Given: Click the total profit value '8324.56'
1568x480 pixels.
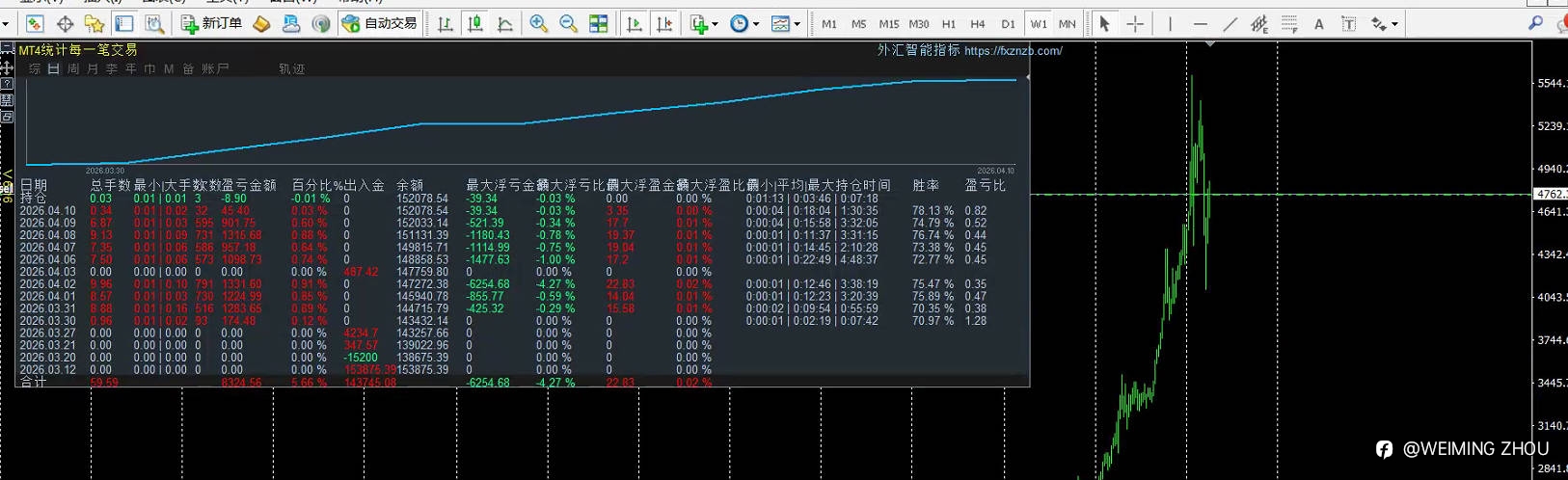Looking at the screenshot, I should (241, 383).
